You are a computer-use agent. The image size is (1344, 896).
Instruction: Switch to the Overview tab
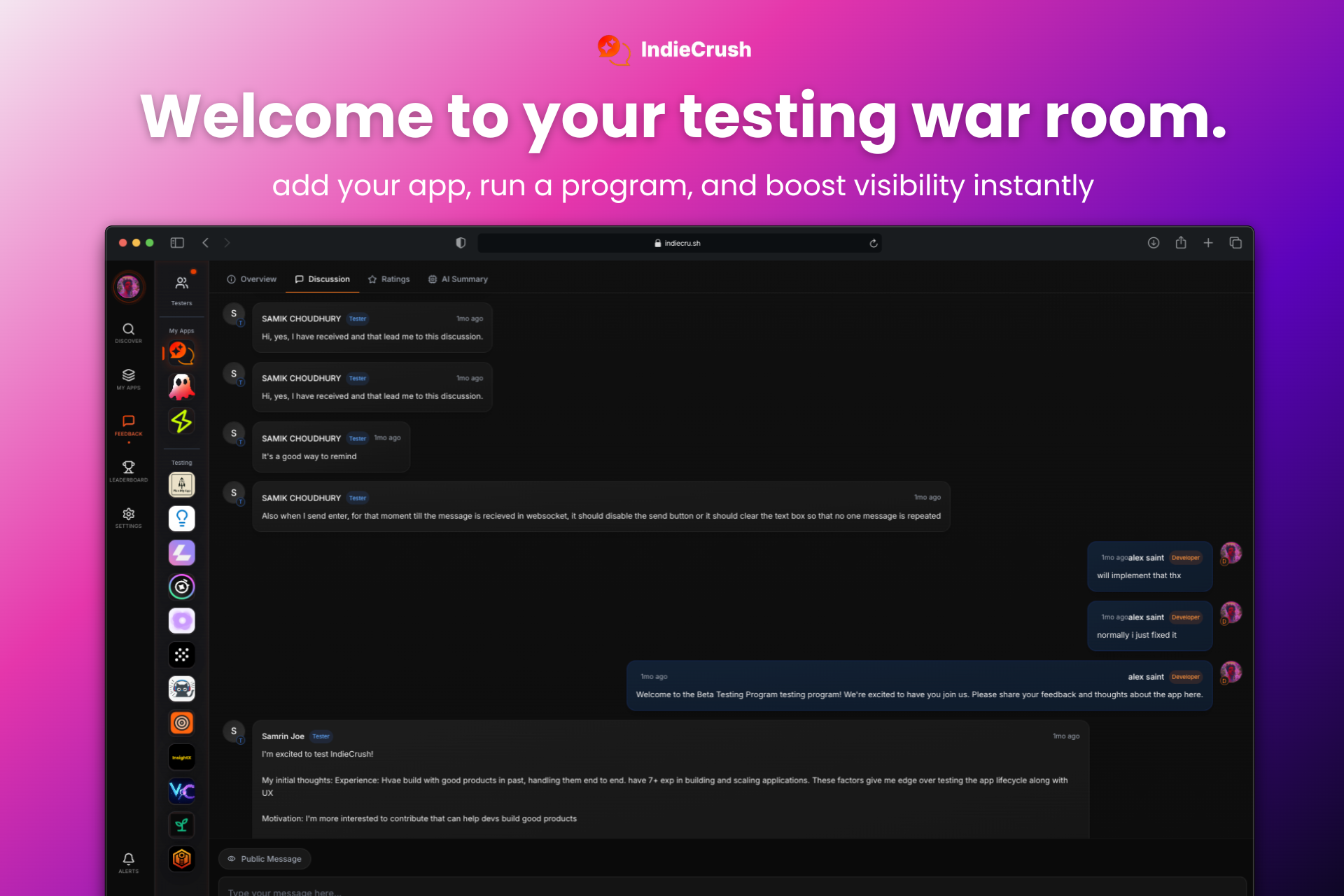251,279
